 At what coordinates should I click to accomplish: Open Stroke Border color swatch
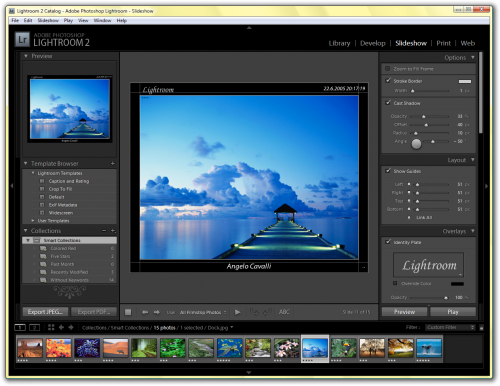pyautogui.click(x=465, y=81)
